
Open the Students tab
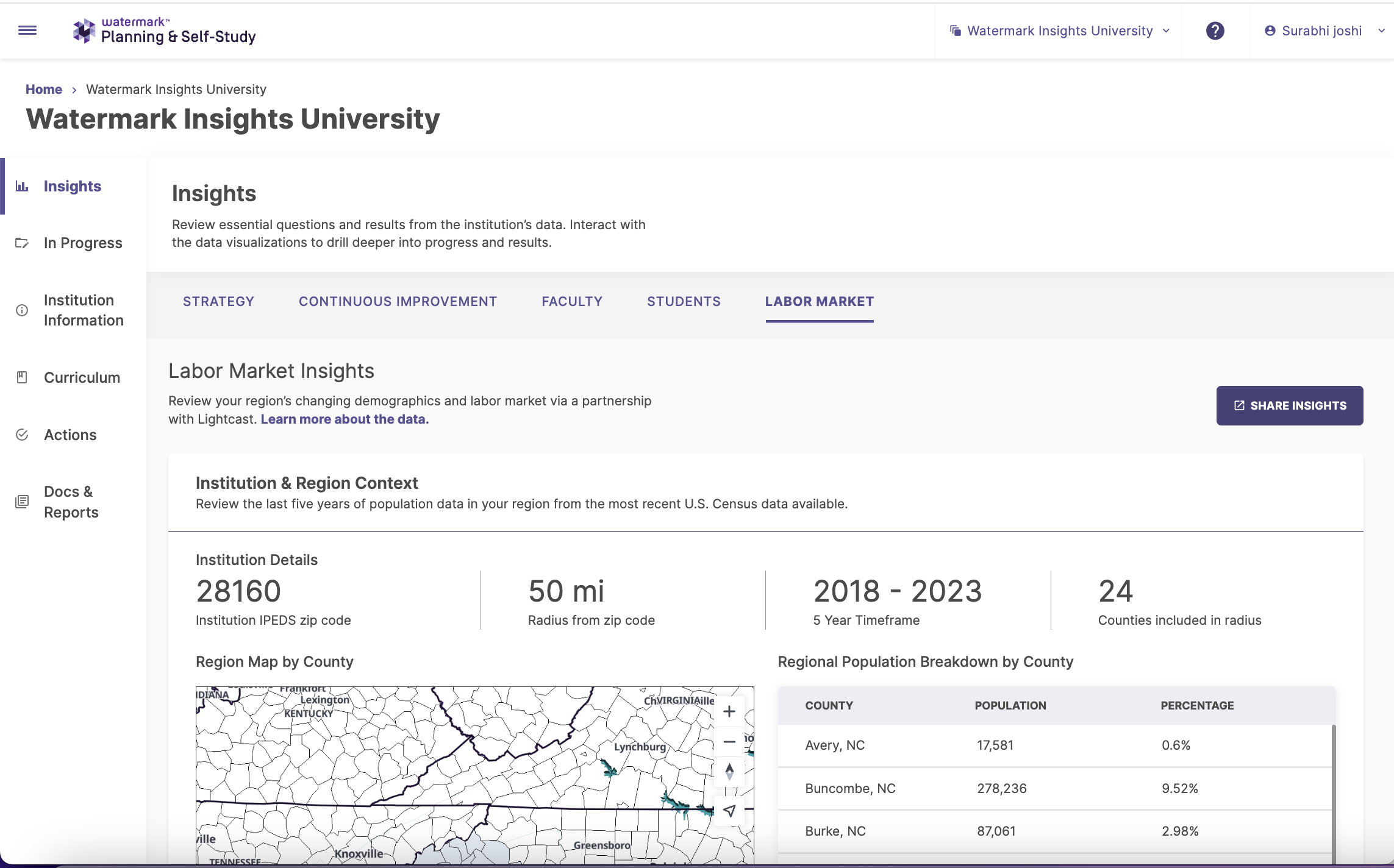[x=684, y=302]
